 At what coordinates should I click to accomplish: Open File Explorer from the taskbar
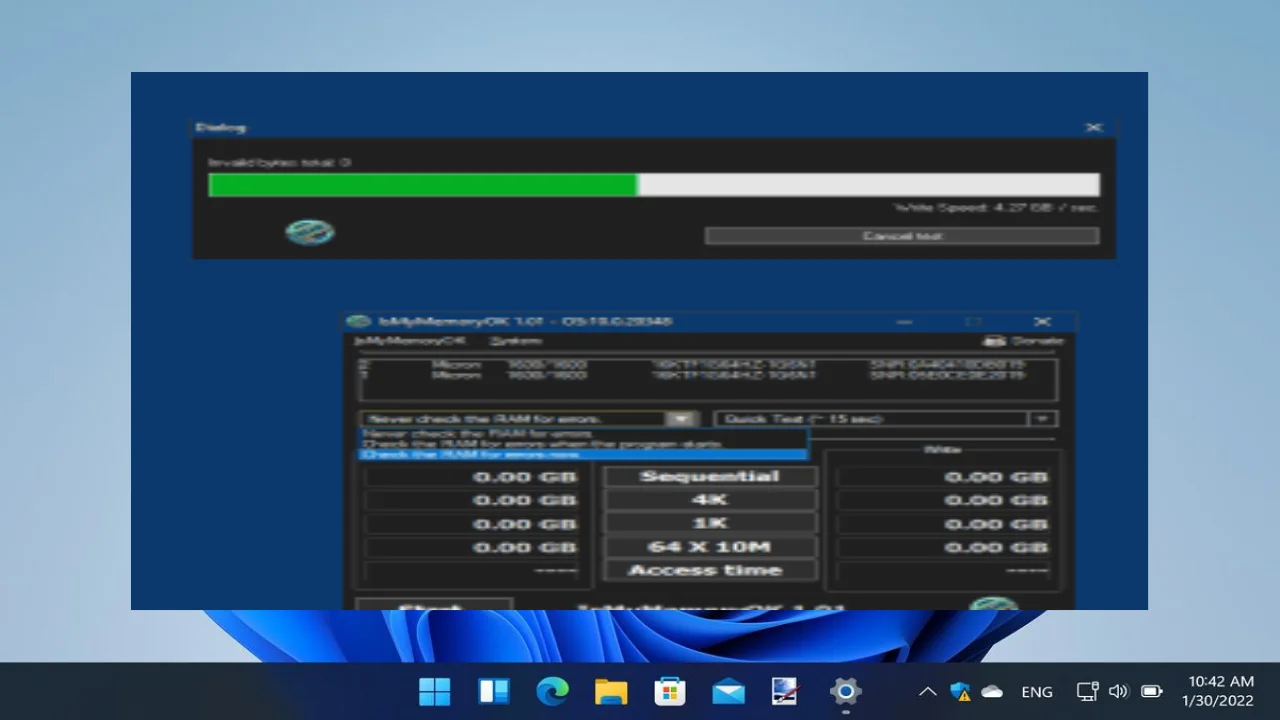[611, 691]
